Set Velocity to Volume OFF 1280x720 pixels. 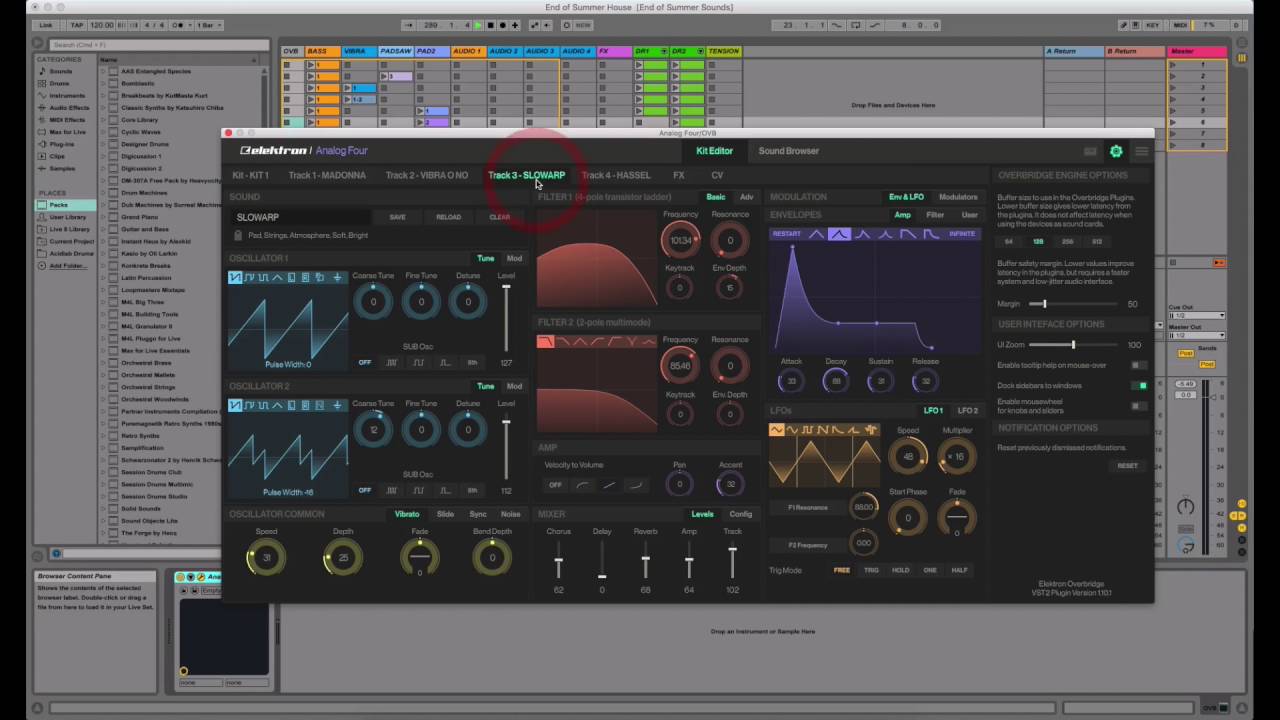click(555, 485)
